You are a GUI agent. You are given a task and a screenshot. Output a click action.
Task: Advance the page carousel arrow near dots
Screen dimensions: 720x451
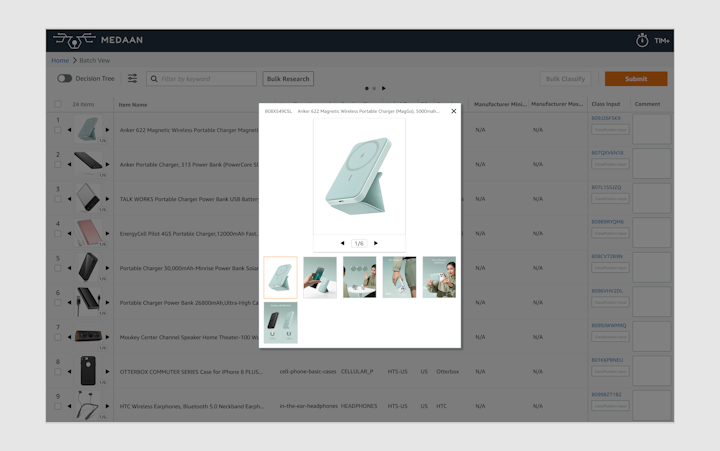tap(384, 88)
